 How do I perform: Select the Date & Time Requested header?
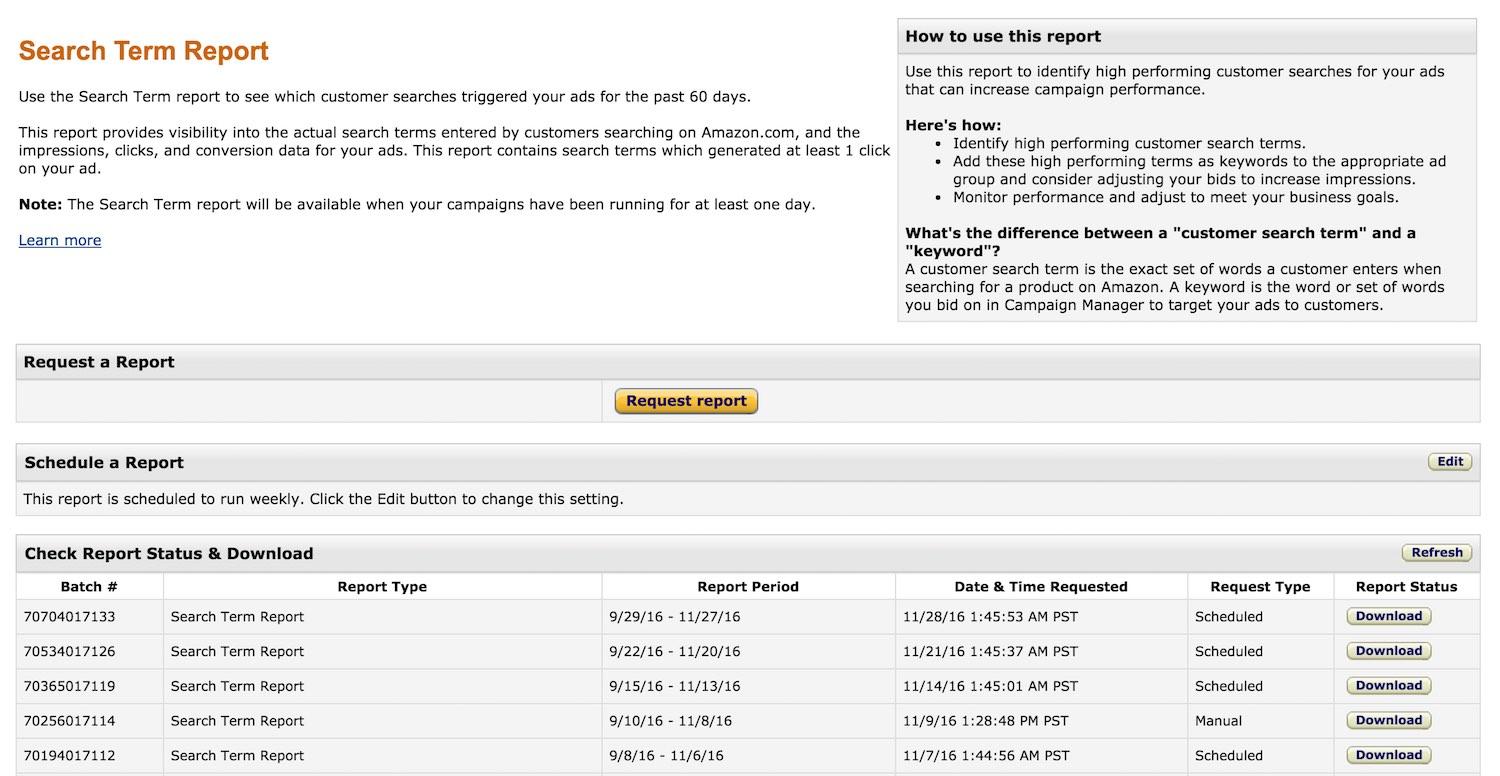point(1040,587)
